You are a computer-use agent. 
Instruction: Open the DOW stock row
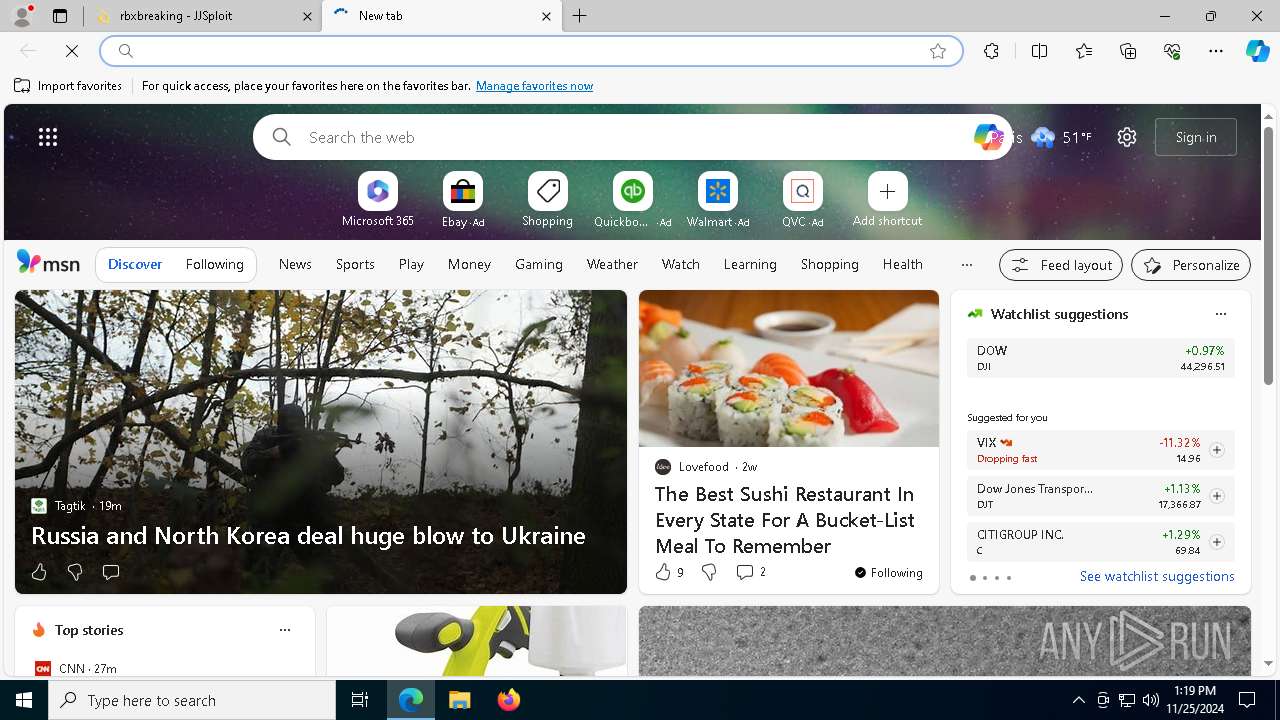coord(1101,358)
